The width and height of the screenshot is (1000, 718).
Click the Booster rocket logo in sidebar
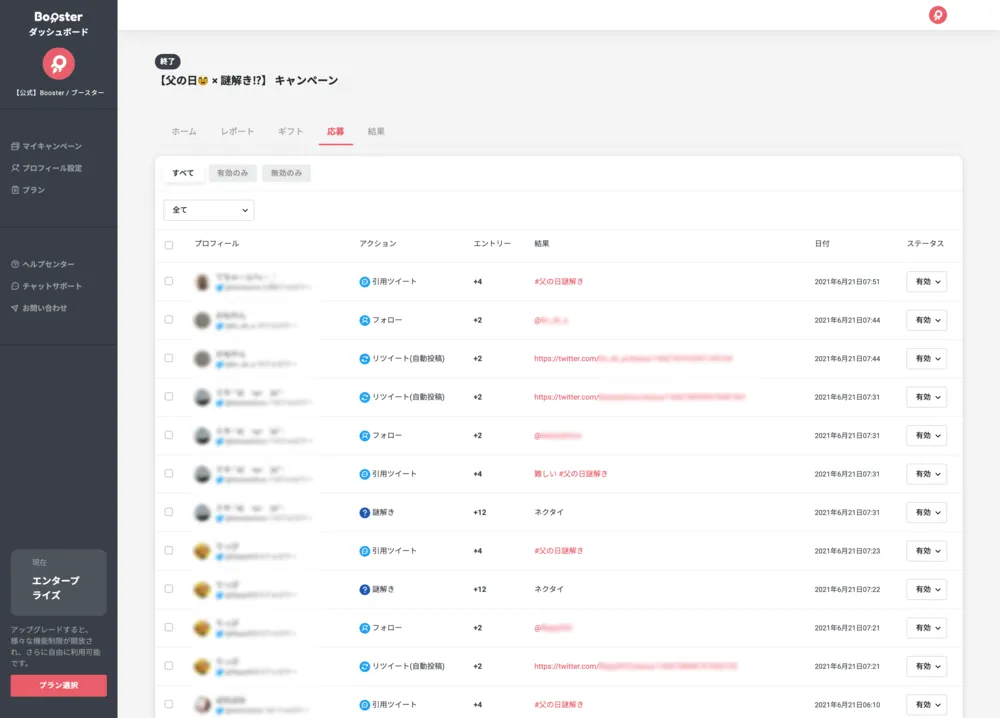coord(58,63)
